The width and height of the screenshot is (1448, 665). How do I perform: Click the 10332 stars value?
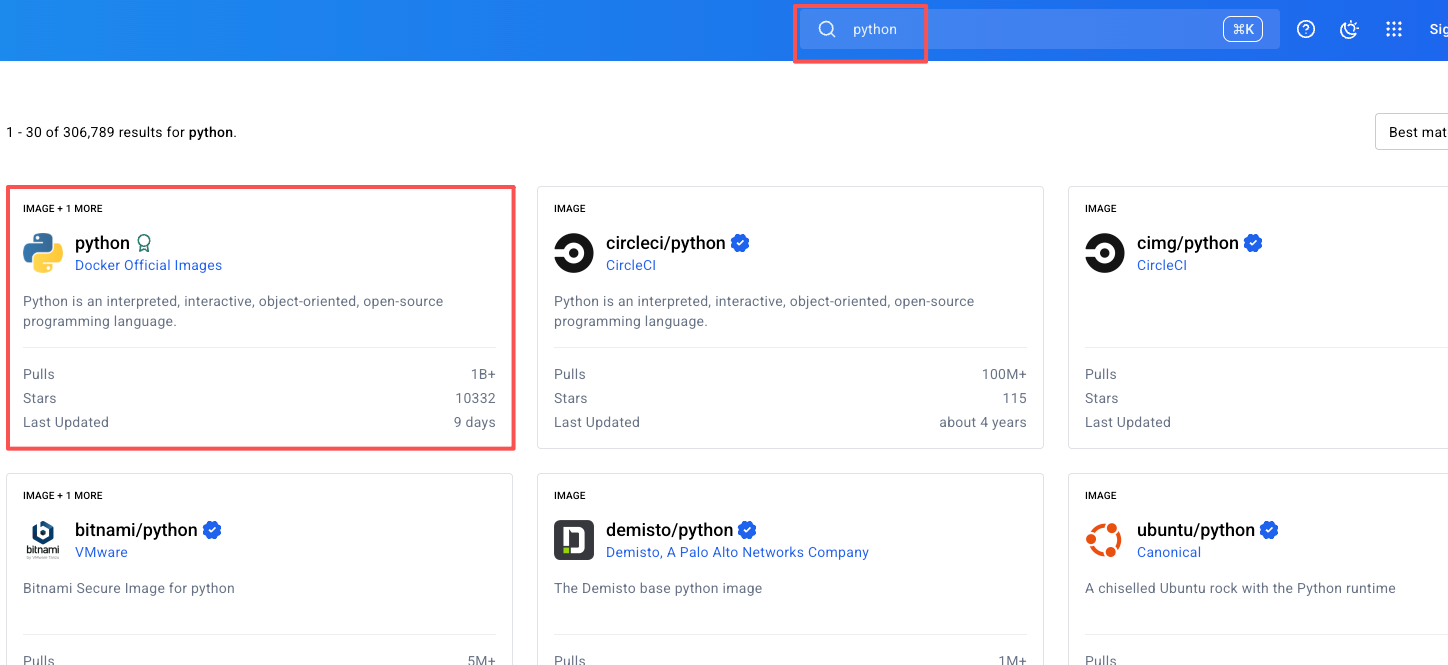[x=475, y=398]
